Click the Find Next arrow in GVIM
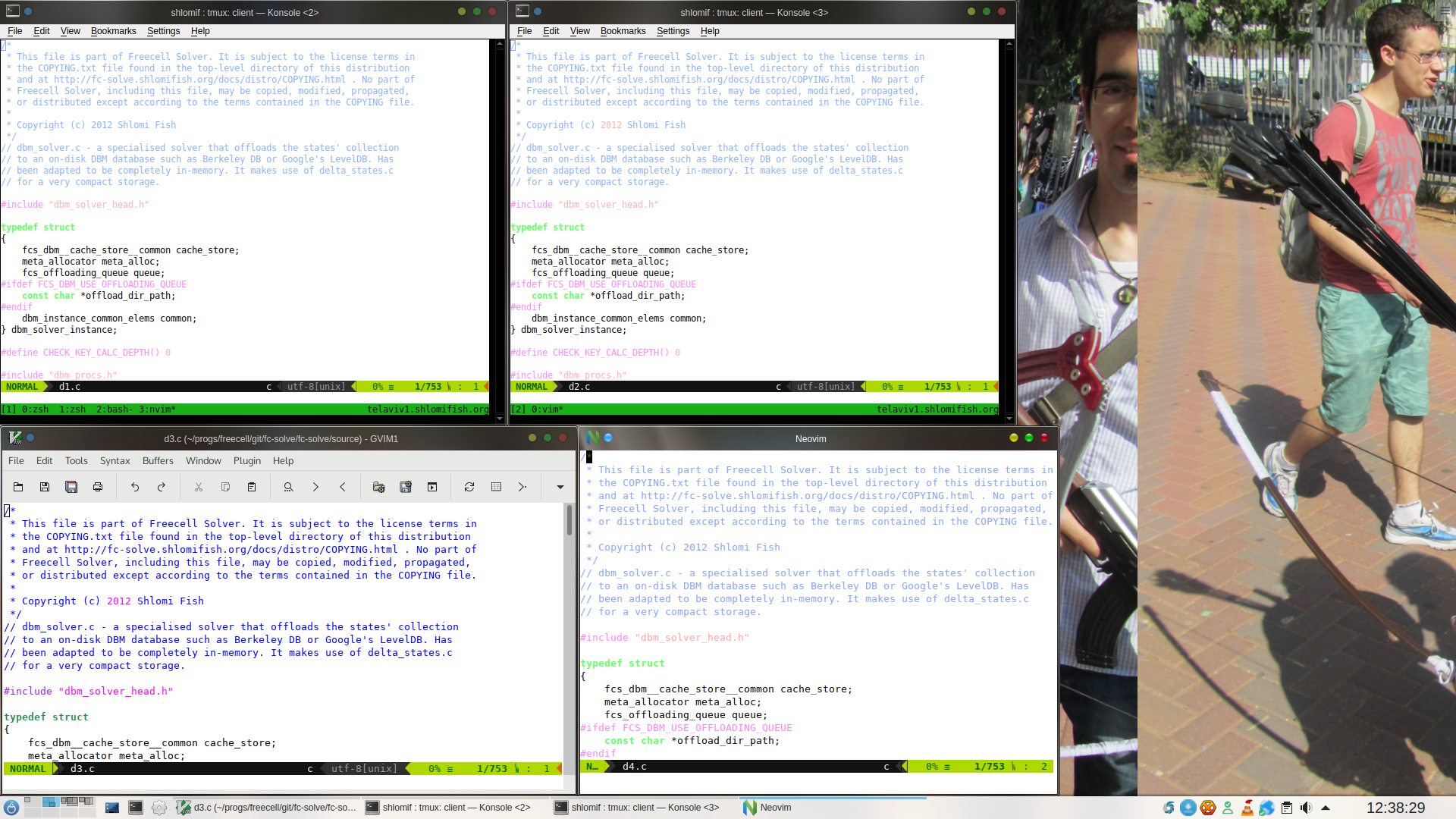 coord(315,488)
